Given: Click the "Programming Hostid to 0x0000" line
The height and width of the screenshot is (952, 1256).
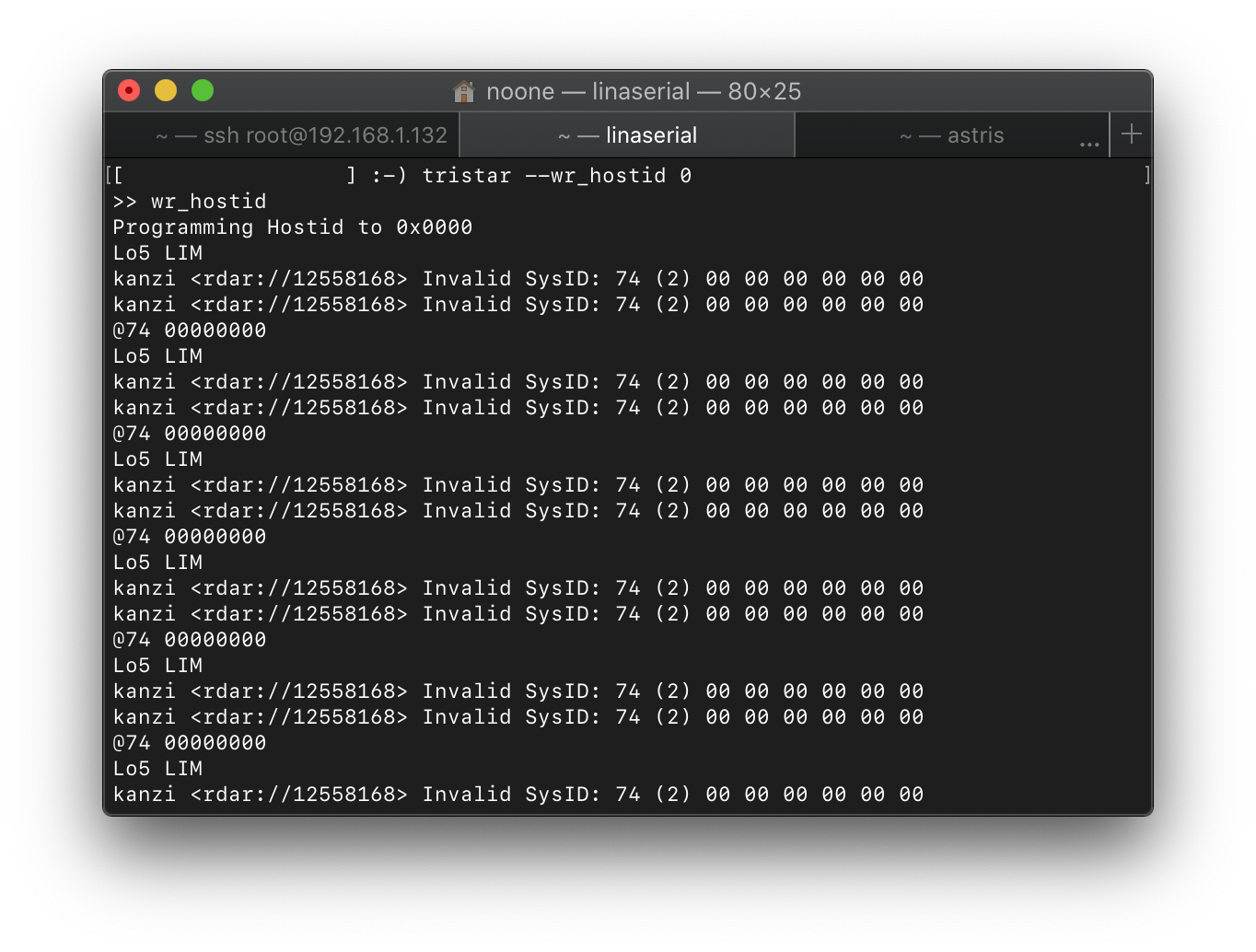Looking at the screenshot, I should [292, 227].
